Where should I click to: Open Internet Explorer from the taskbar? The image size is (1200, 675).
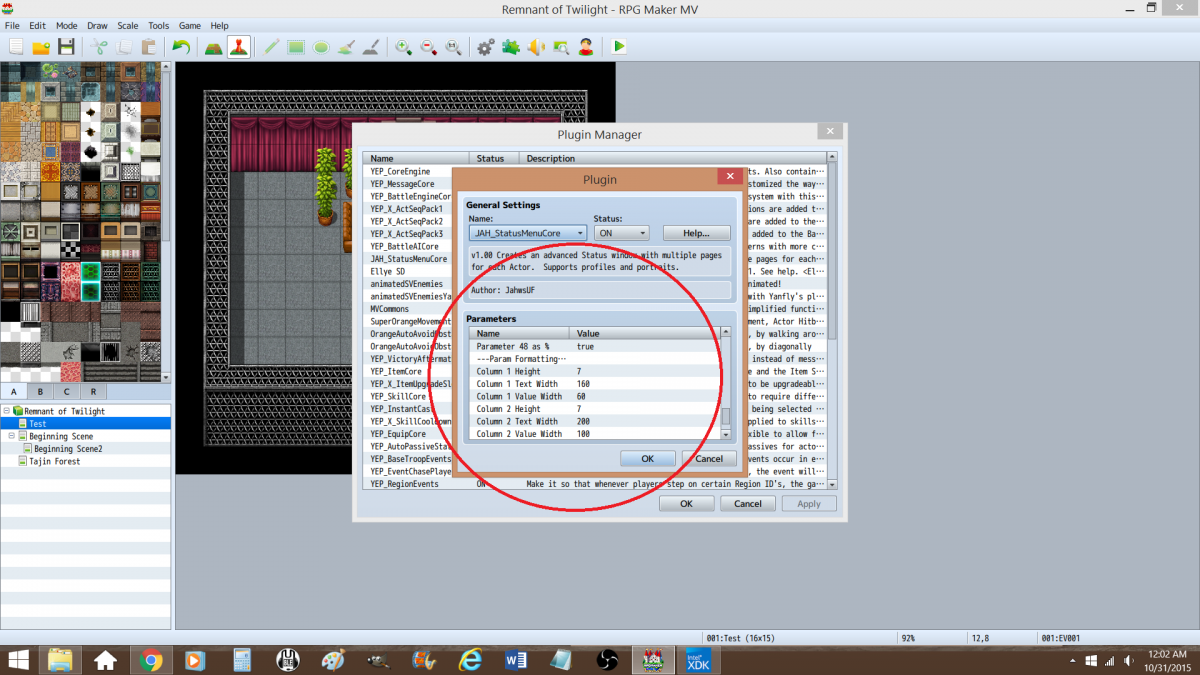470,660
